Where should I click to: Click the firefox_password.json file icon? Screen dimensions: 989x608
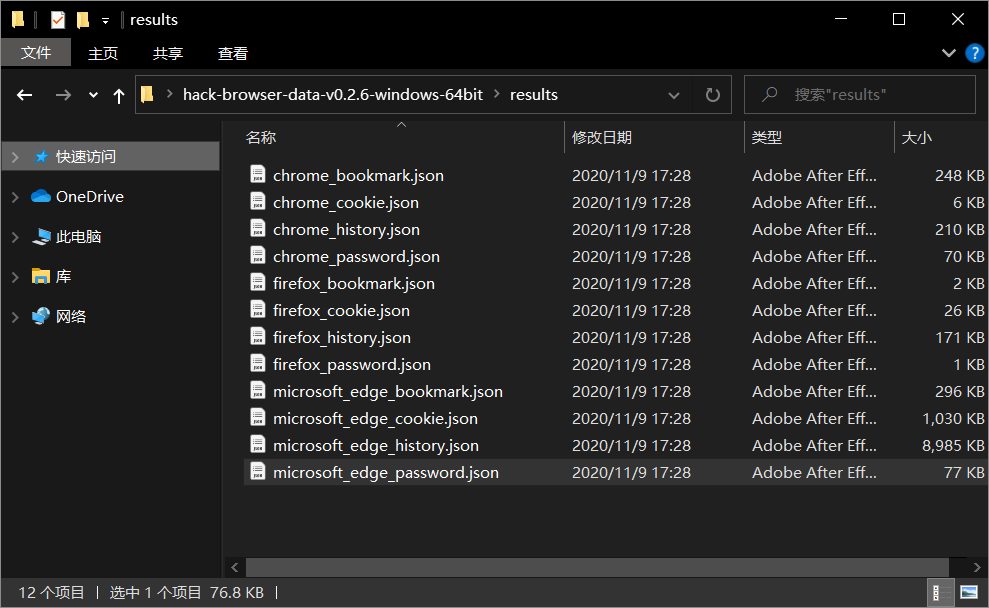coord(257,363)
